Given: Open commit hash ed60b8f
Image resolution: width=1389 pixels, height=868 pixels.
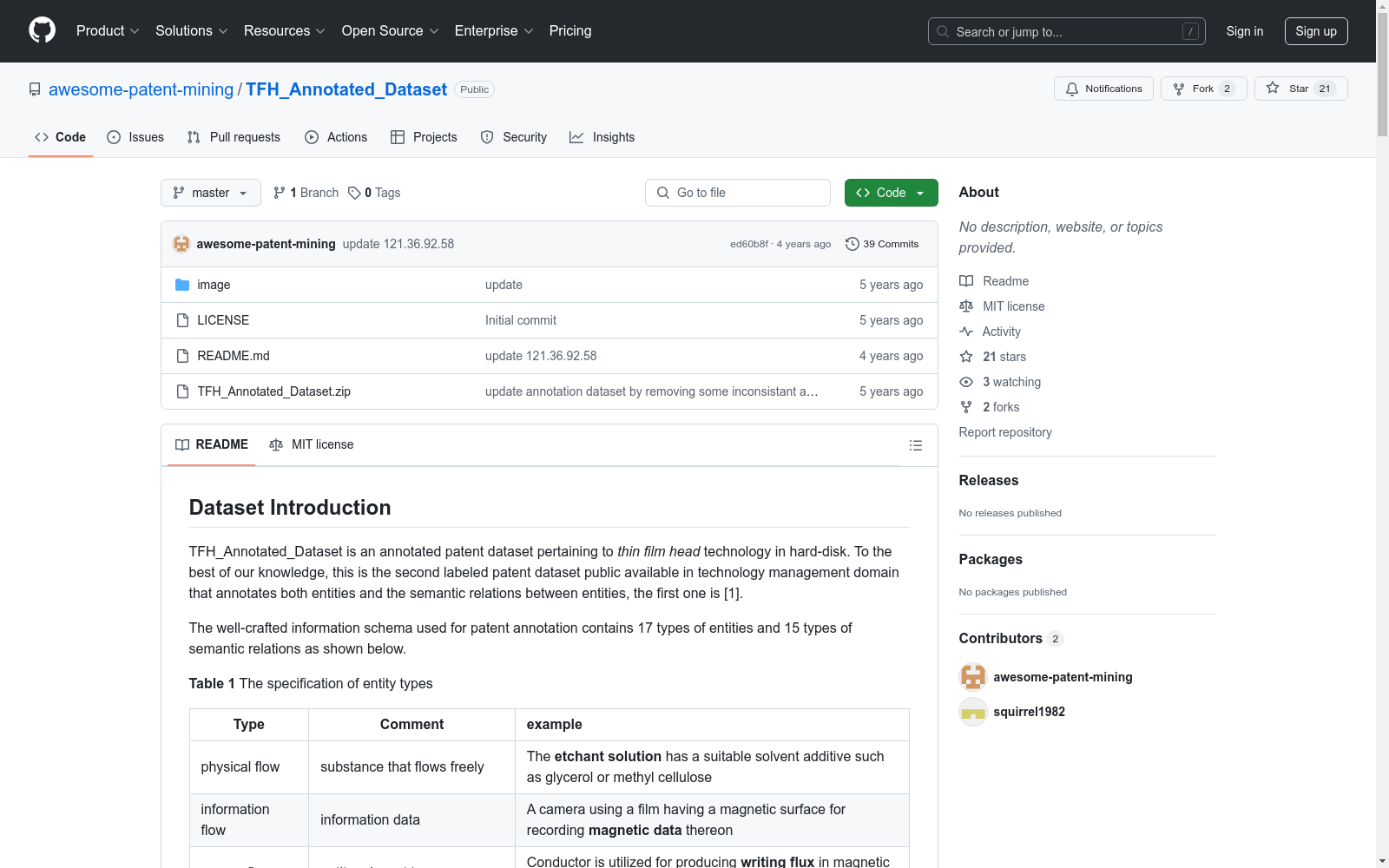Looking at the screenshot, I should pyautogui.click(x=749, y=244).
